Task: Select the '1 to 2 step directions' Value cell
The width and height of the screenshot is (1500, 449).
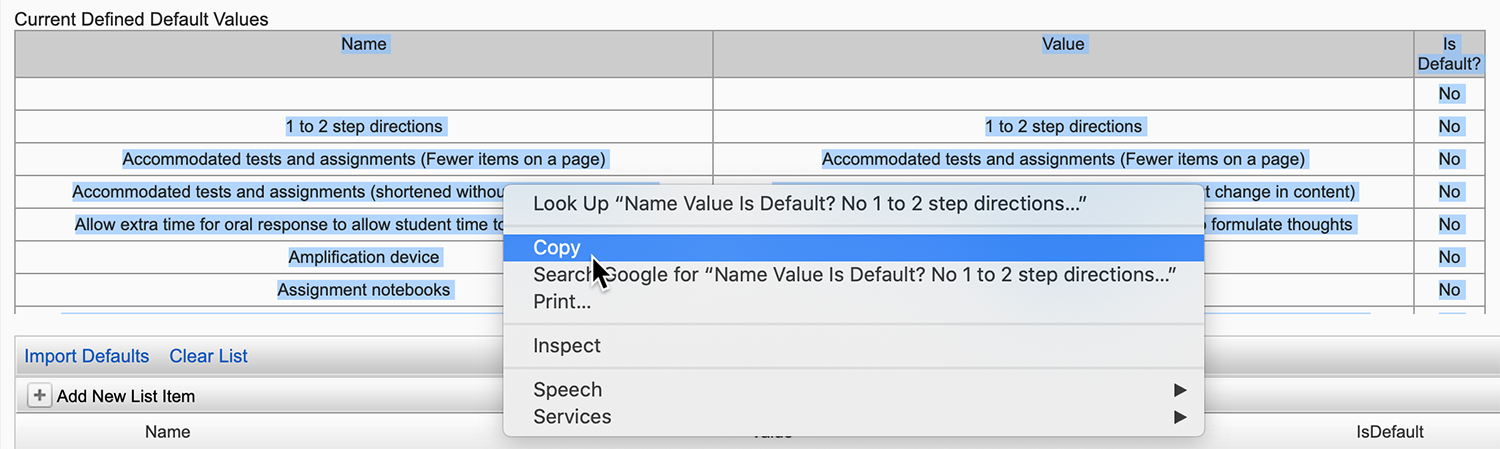Action: 1062,127
